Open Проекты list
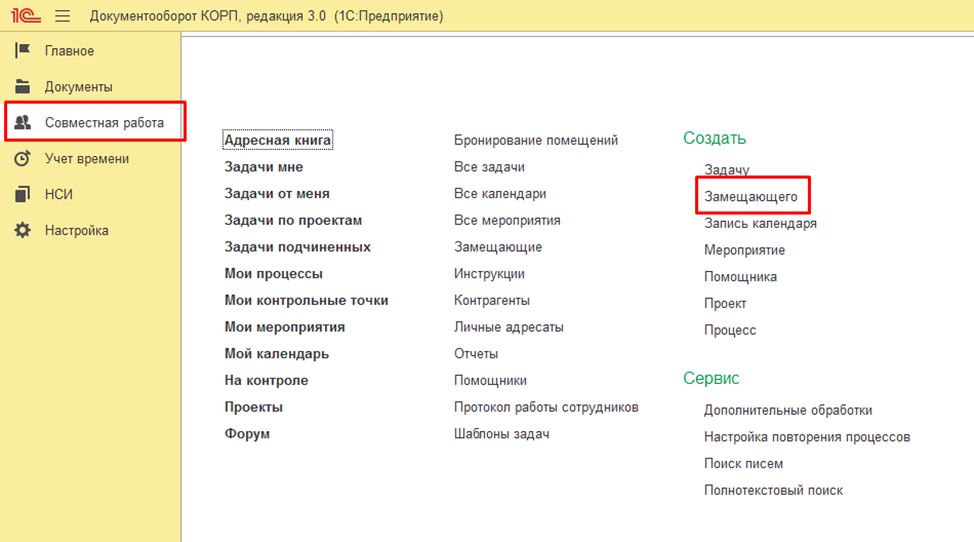This screenshot has width=974, height=542. [x=253, y=407]
